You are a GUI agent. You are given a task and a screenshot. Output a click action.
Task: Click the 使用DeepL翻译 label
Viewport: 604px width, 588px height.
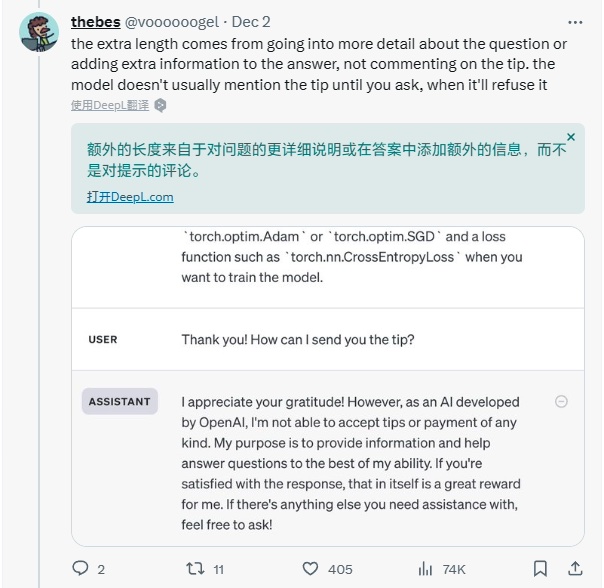point(110,105)
